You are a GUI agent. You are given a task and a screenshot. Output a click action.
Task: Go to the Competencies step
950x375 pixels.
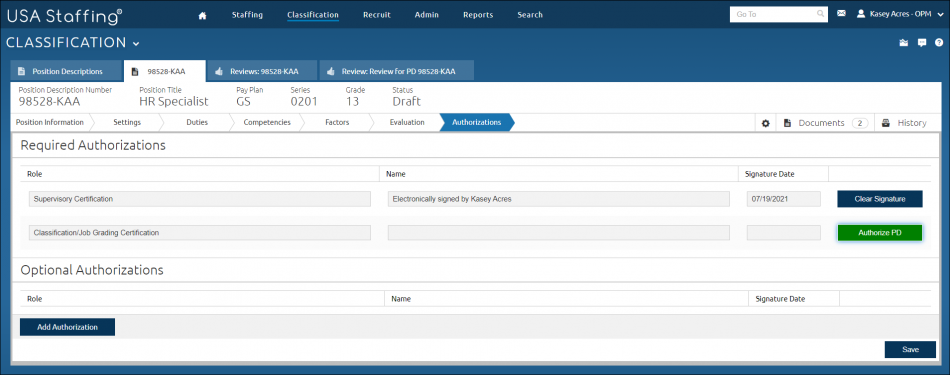tap(267, 122)
